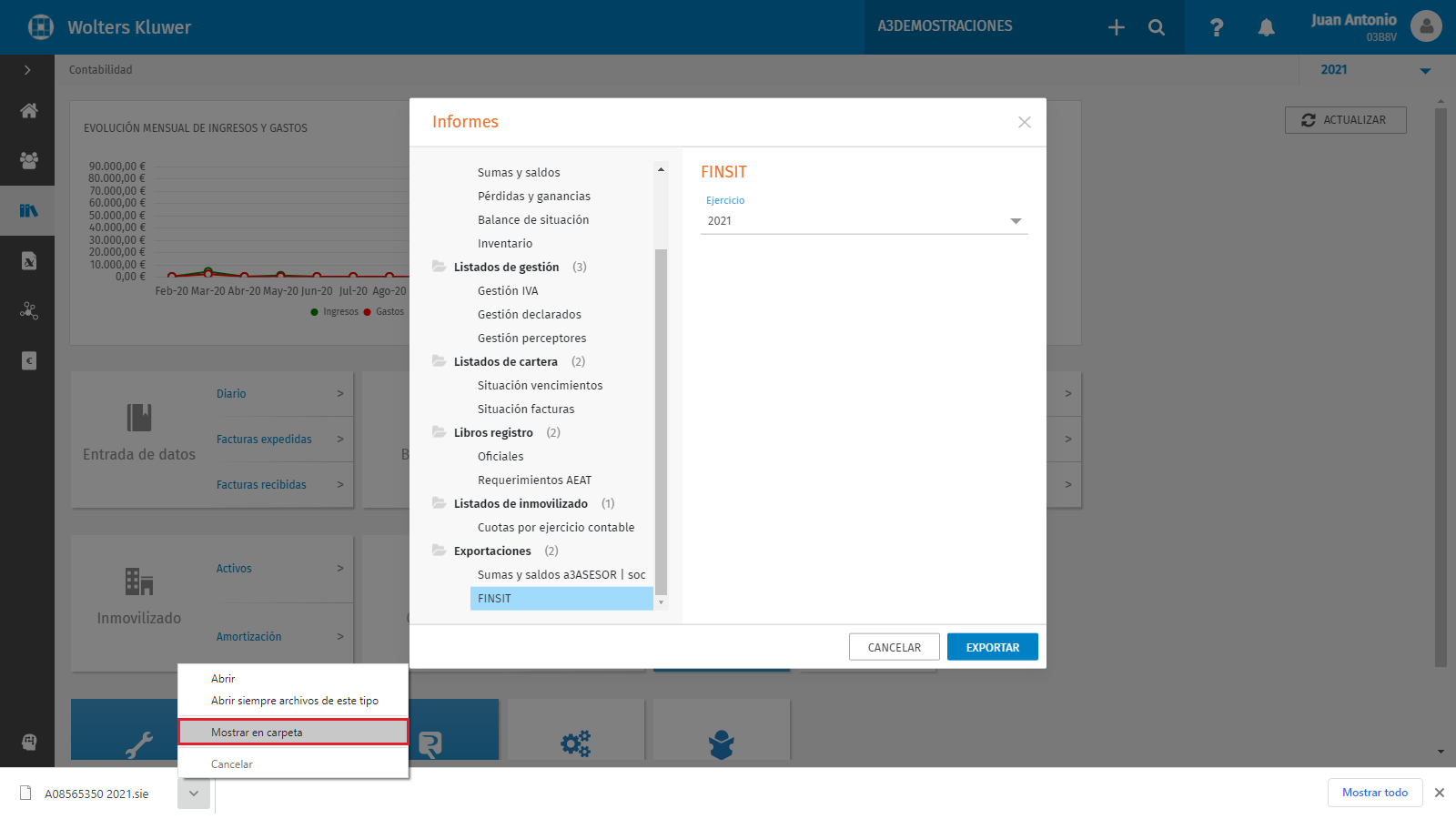Click the plus add icon in header
The image size is (1456, 819).
click(1117, 27)
